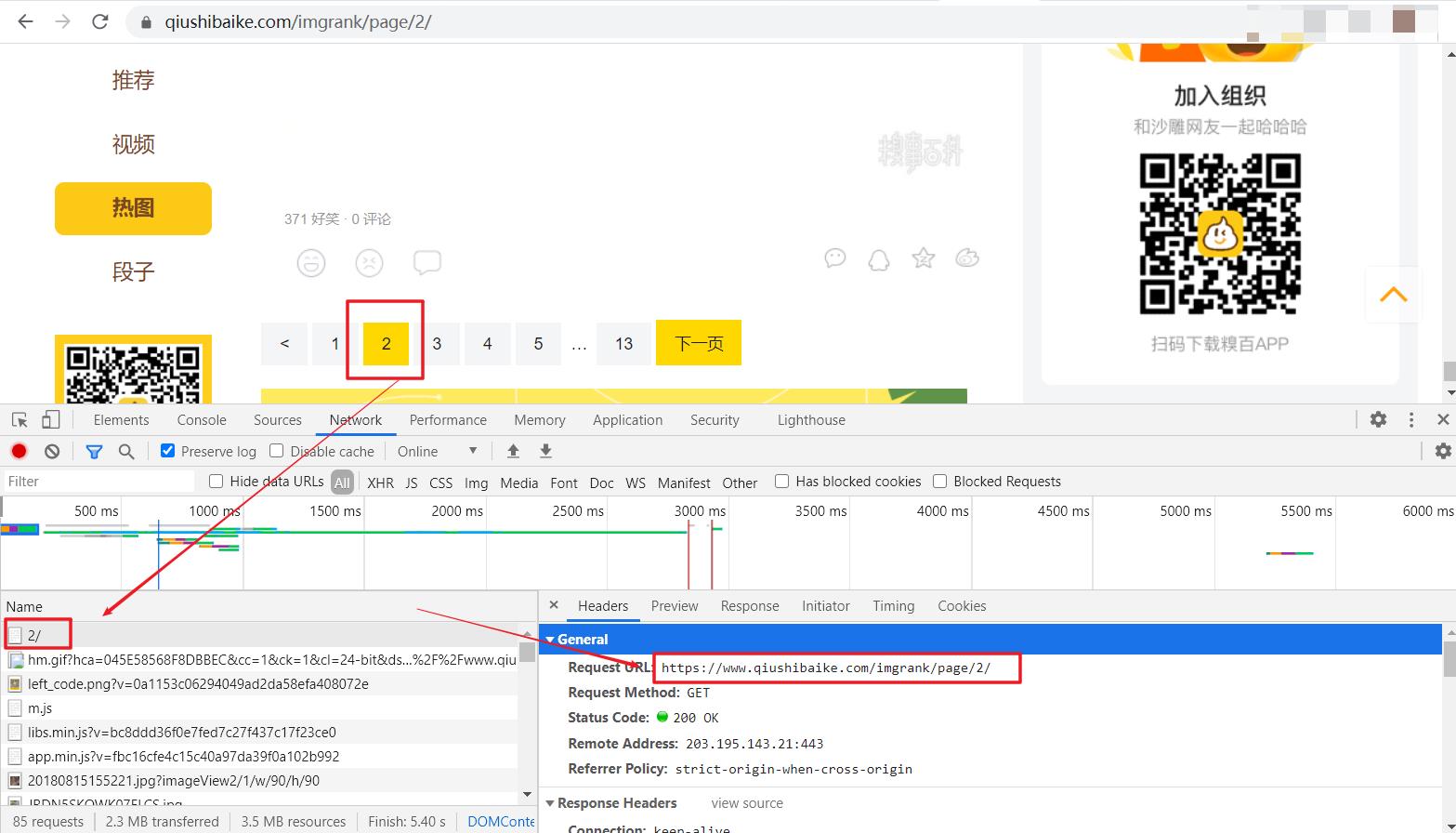
Task: Open the Sources tab
Action: point(278,420)
